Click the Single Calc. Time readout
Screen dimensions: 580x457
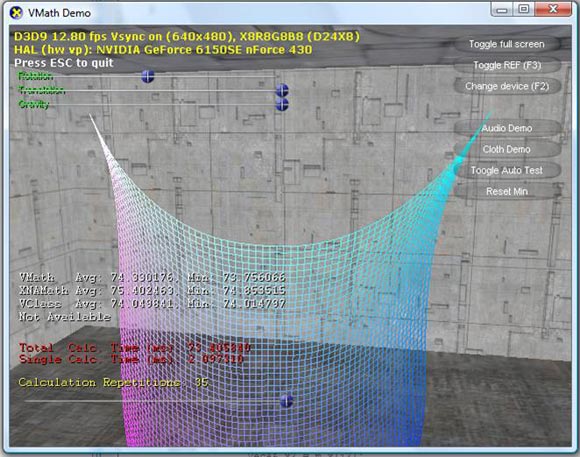(131, 359)
